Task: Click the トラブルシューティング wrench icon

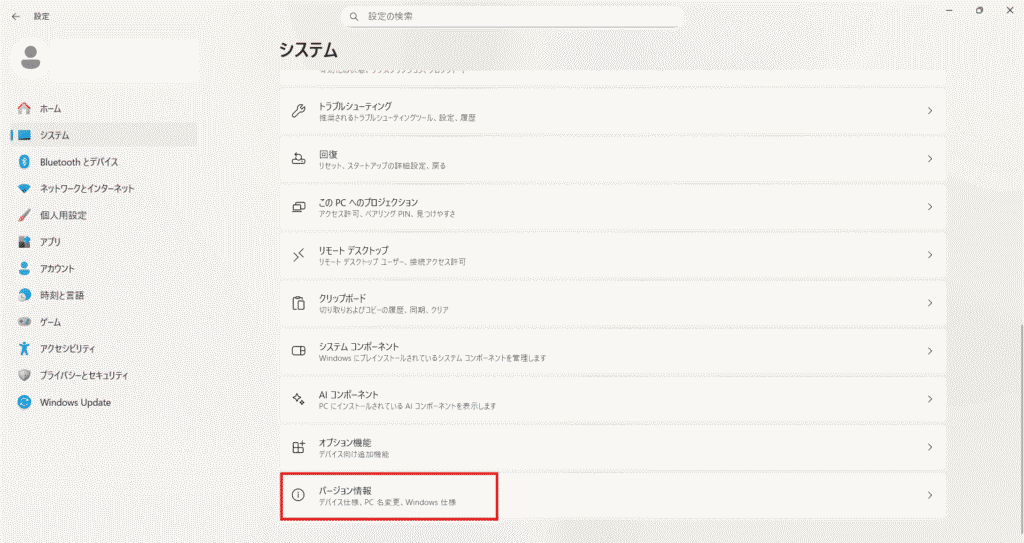Action: 298,111
